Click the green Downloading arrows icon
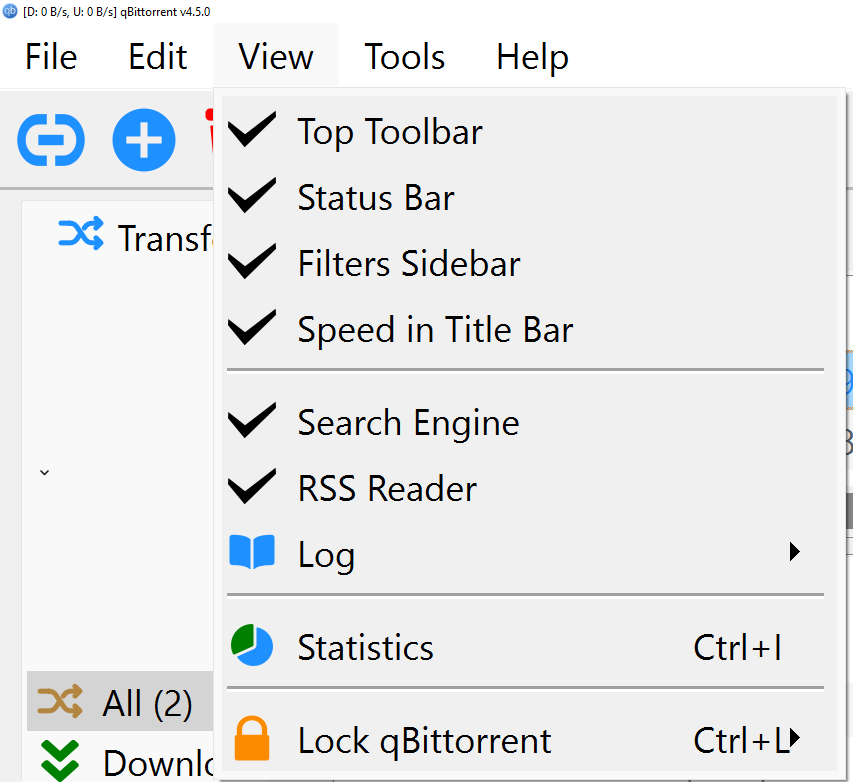853x782 pixels. point(60,760)
